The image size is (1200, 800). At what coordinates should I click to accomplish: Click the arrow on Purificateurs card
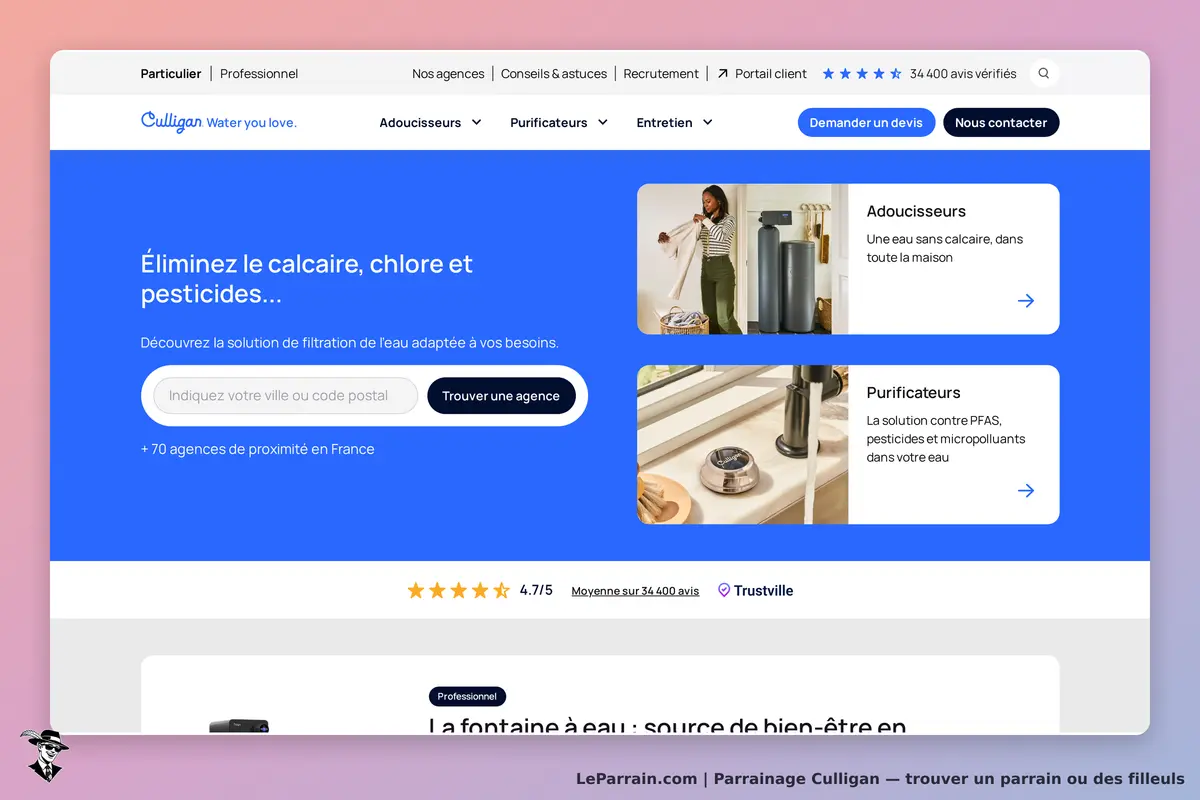tap(1026, 491)
